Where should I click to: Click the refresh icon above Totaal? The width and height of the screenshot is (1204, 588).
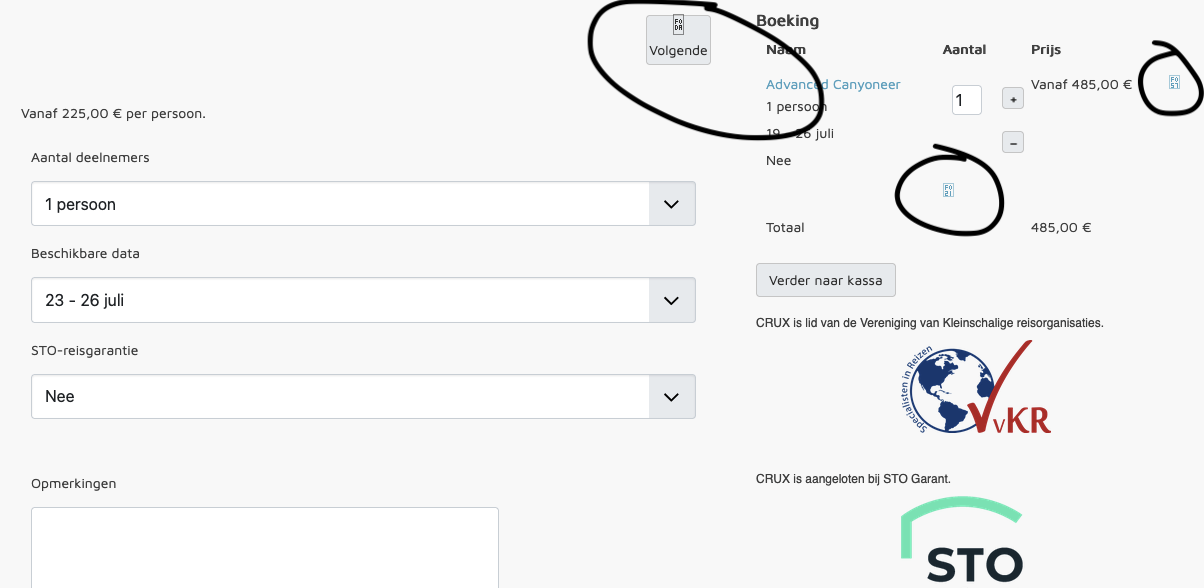[x=948, y=190]
